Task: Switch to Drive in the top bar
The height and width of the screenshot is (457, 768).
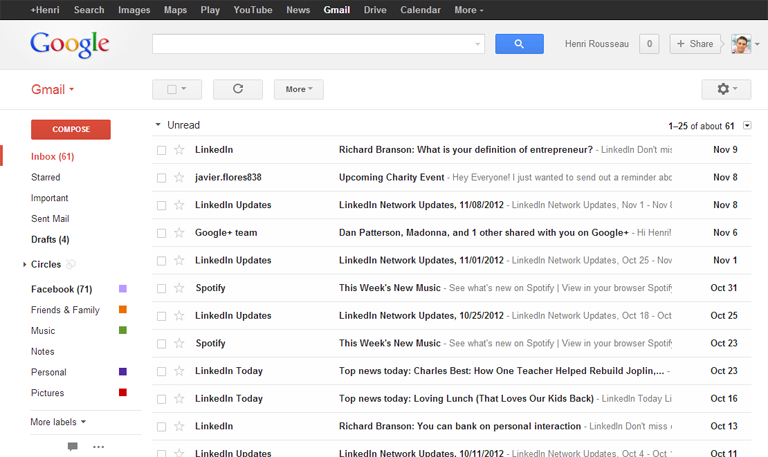Action: 375,10
